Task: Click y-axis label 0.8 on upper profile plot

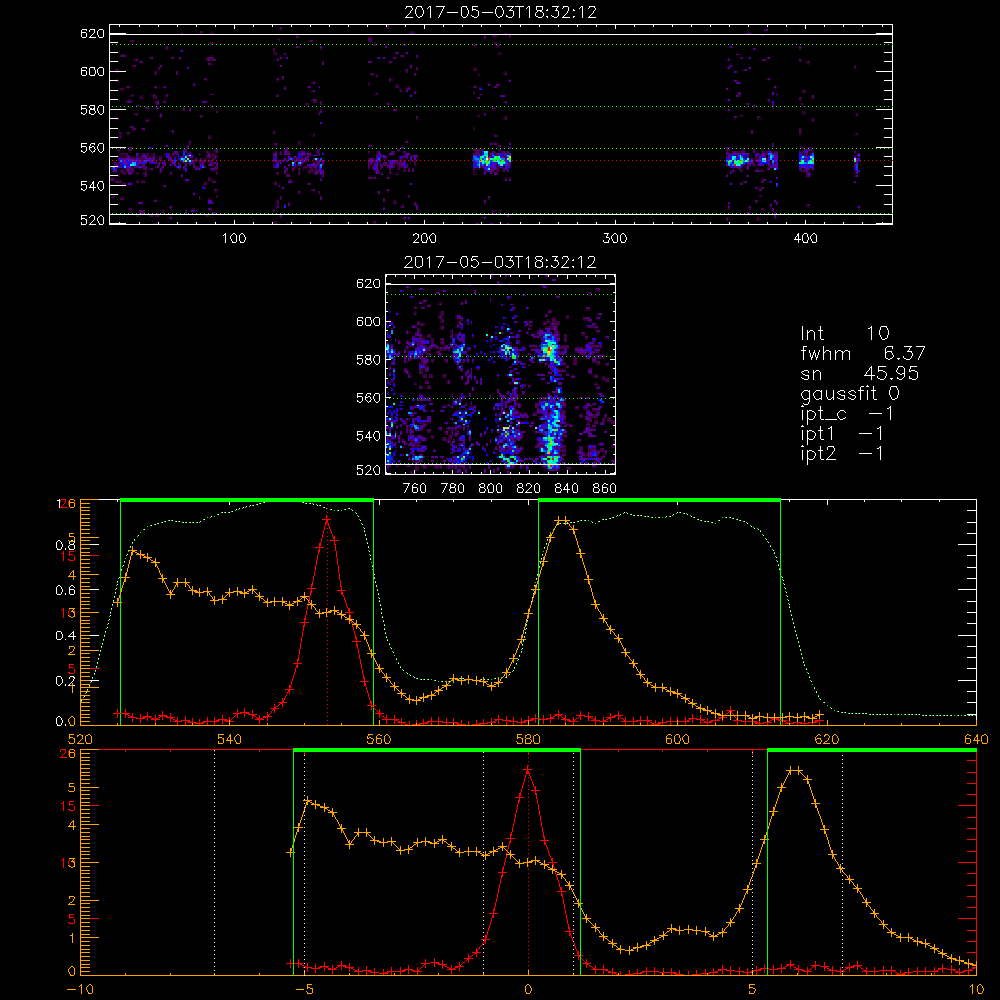Action: pos(65,545)
